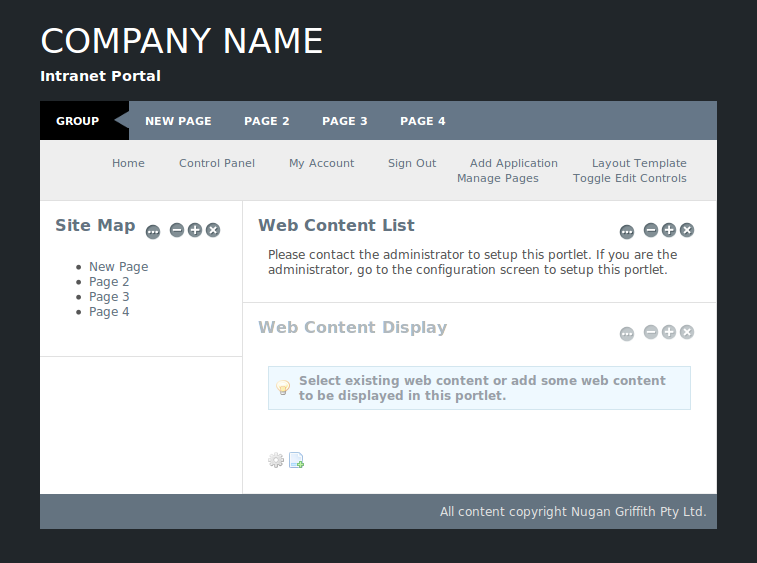This screenshot has height=563, width=757.
Task: Minimize the Web Content List portlet
Action: (651, 230)
